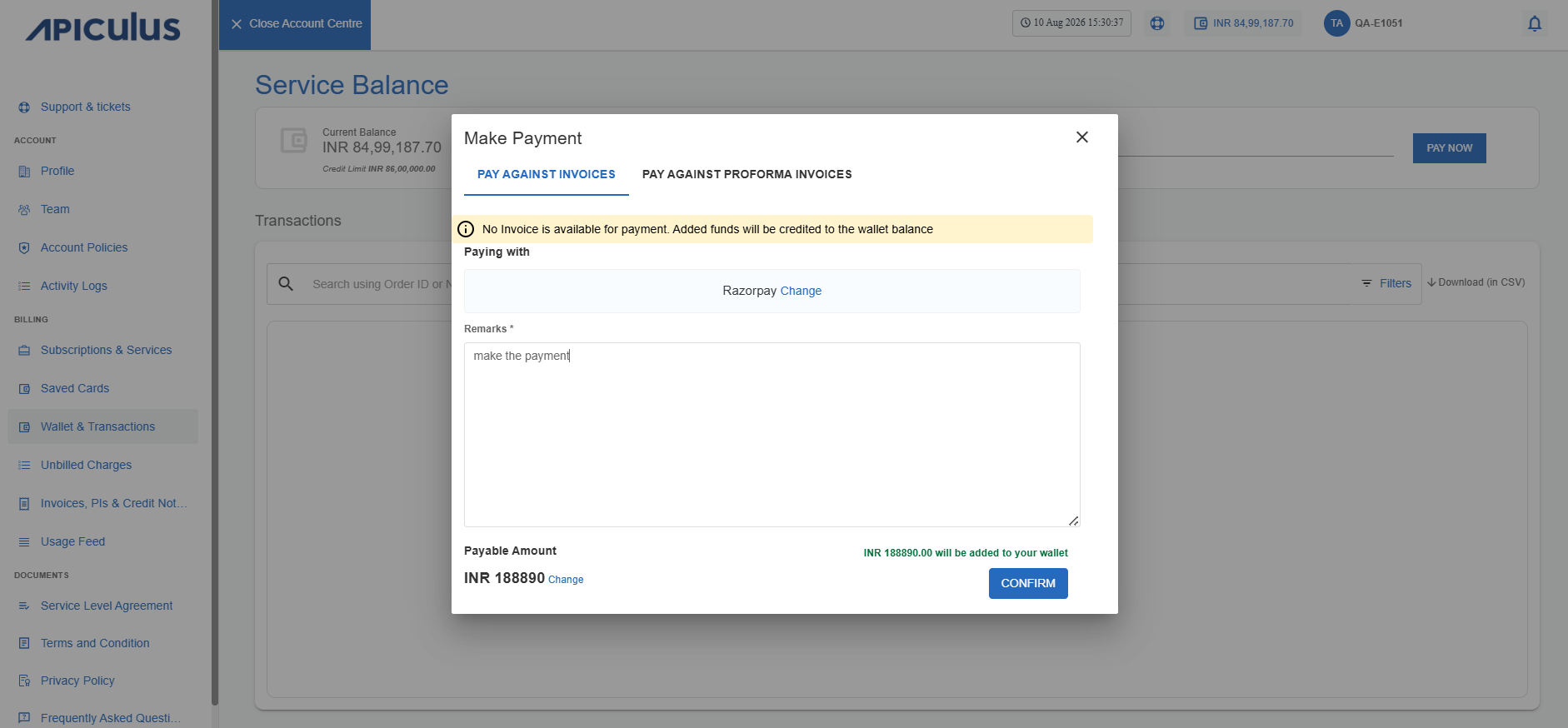1568x728 pixels.
Task: Click the support globe icon in header
Action: click(1157, 23)
